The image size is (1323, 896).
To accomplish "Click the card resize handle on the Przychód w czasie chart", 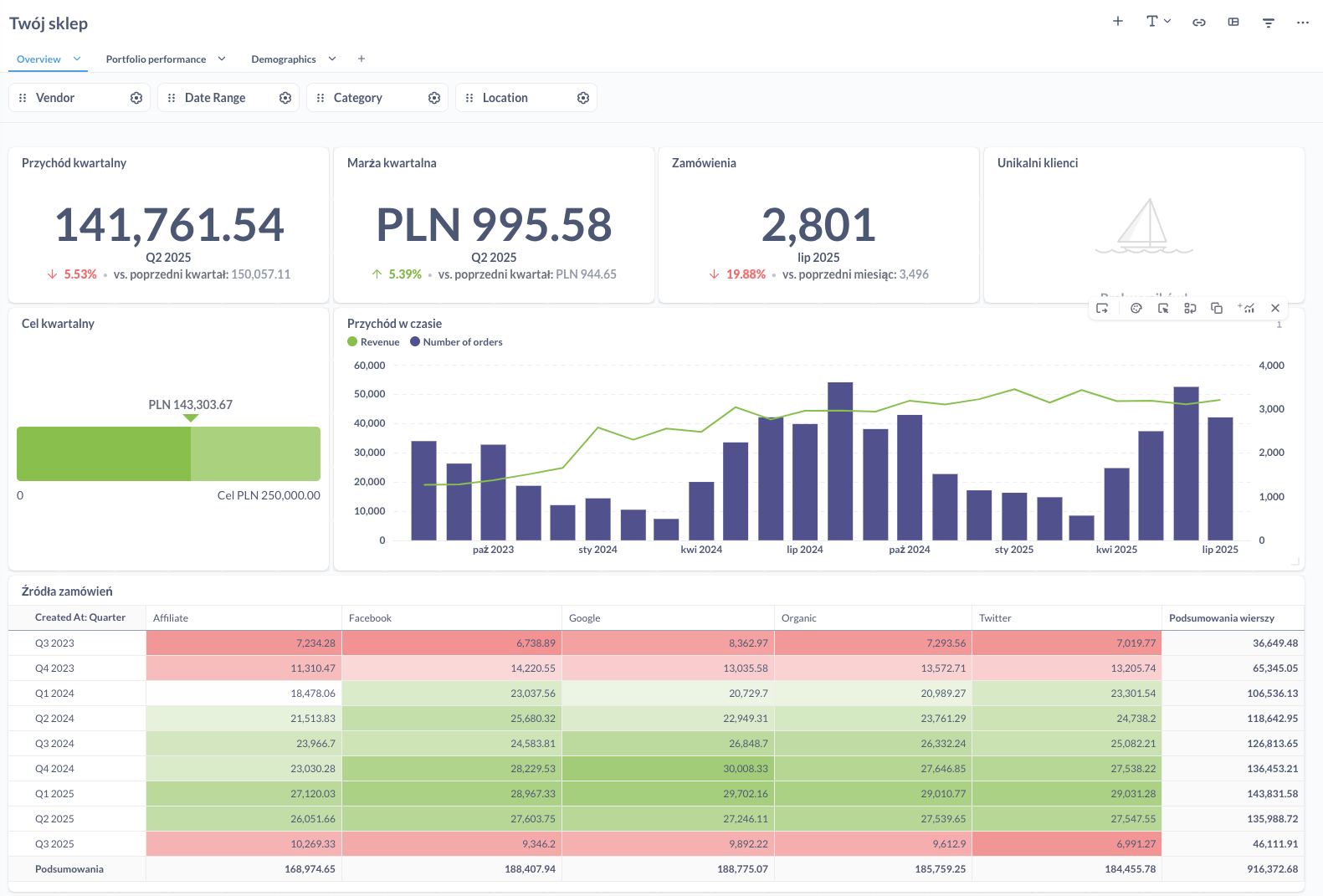I will tap(1295, 561).
